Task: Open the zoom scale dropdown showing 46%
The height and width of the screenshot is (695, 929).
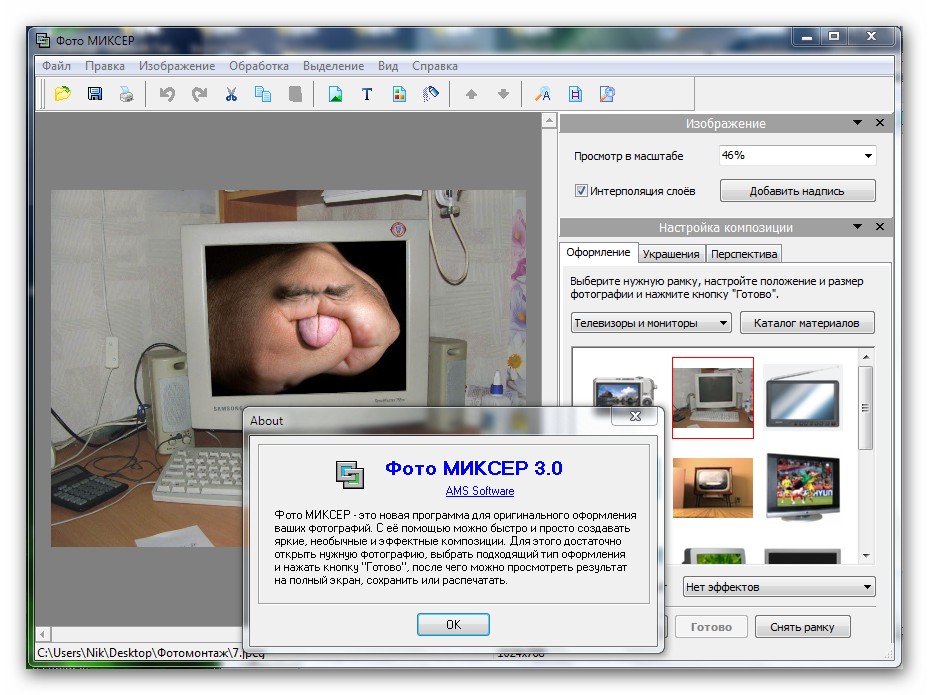Action: click(797, 155)
